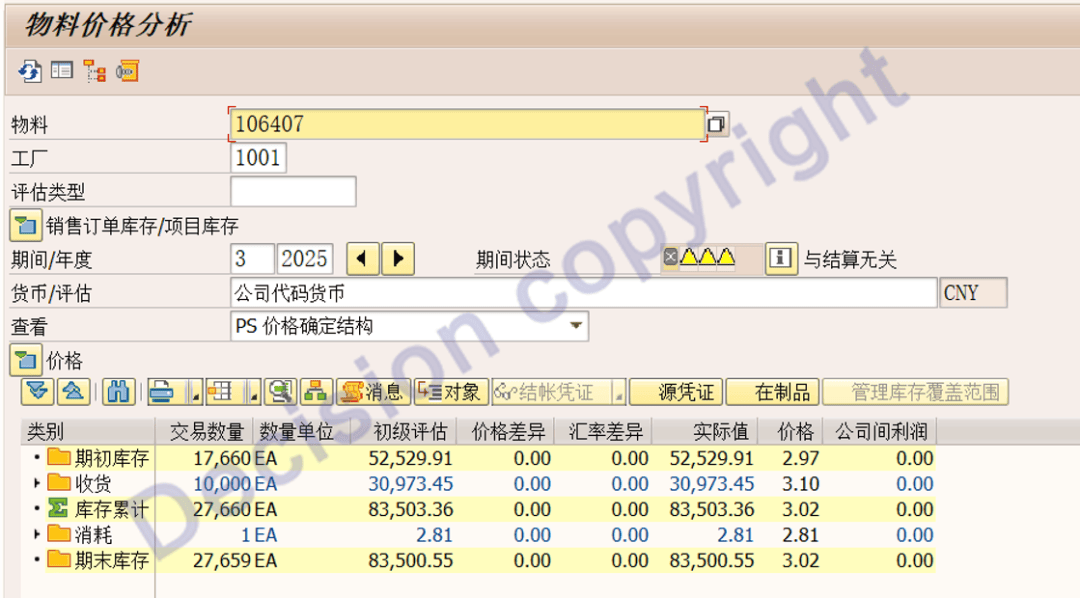The height and width of the screenshot is (598, 1080).
Task: Click the 工厂 input field showing 1001
Action: click(x=258, y=158)
